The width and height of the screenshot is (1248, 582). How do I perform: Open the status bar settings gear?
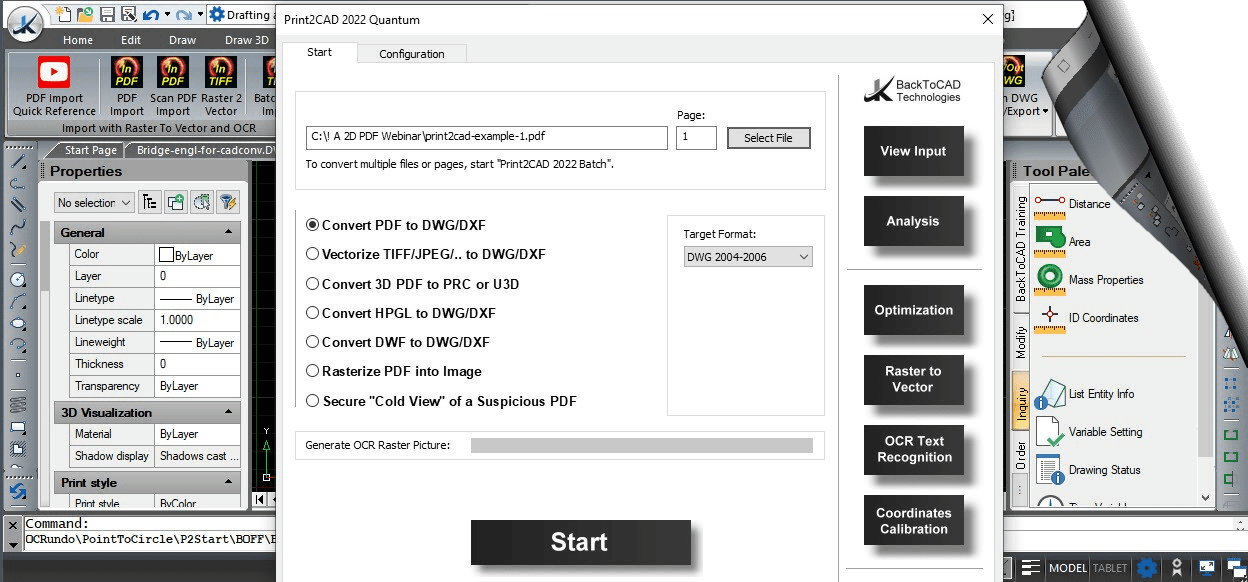(1147, 568)
